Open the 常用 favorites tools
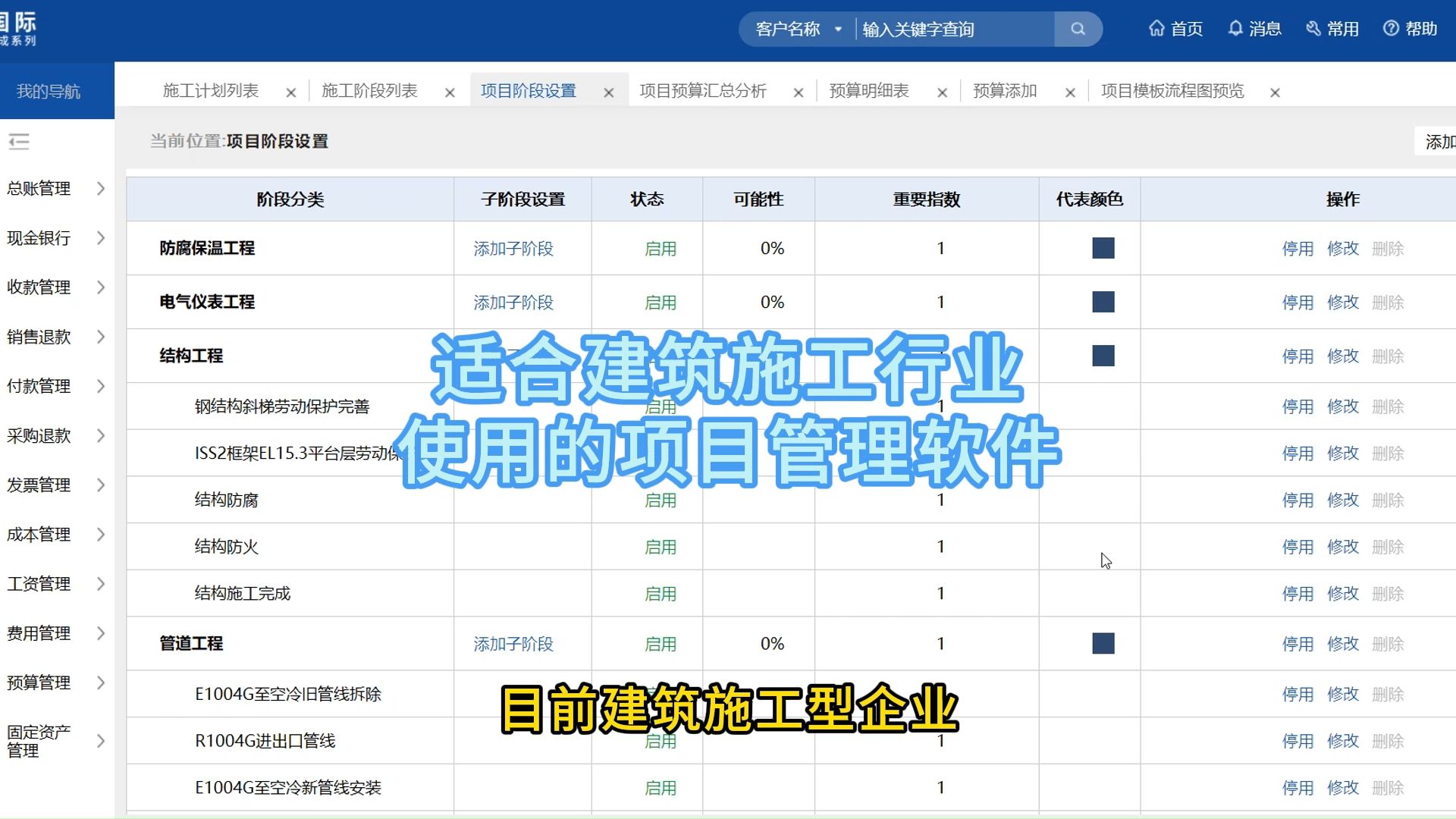This screenshot has height=819, width=1456. click(1332, 29)
